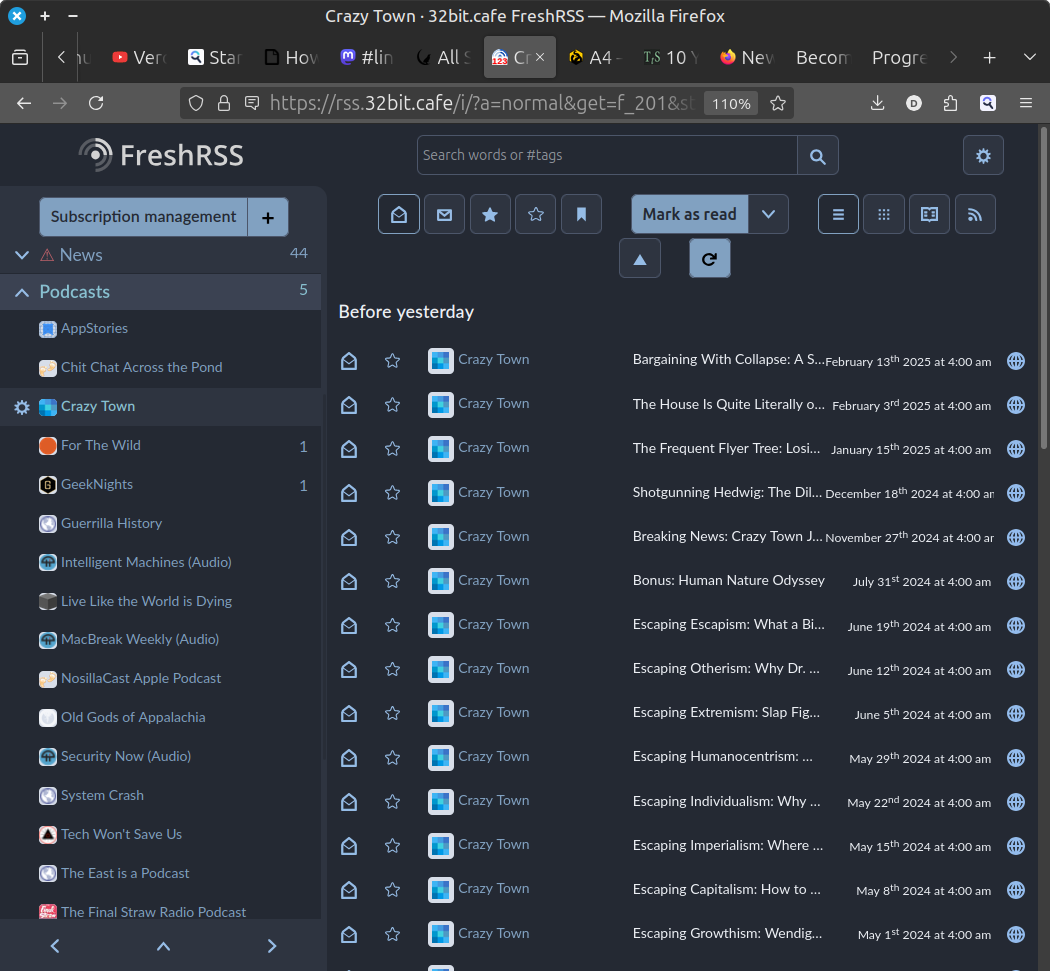
Task: Open Crazy Town feed settings gear
Action: (x=21, y=406)
